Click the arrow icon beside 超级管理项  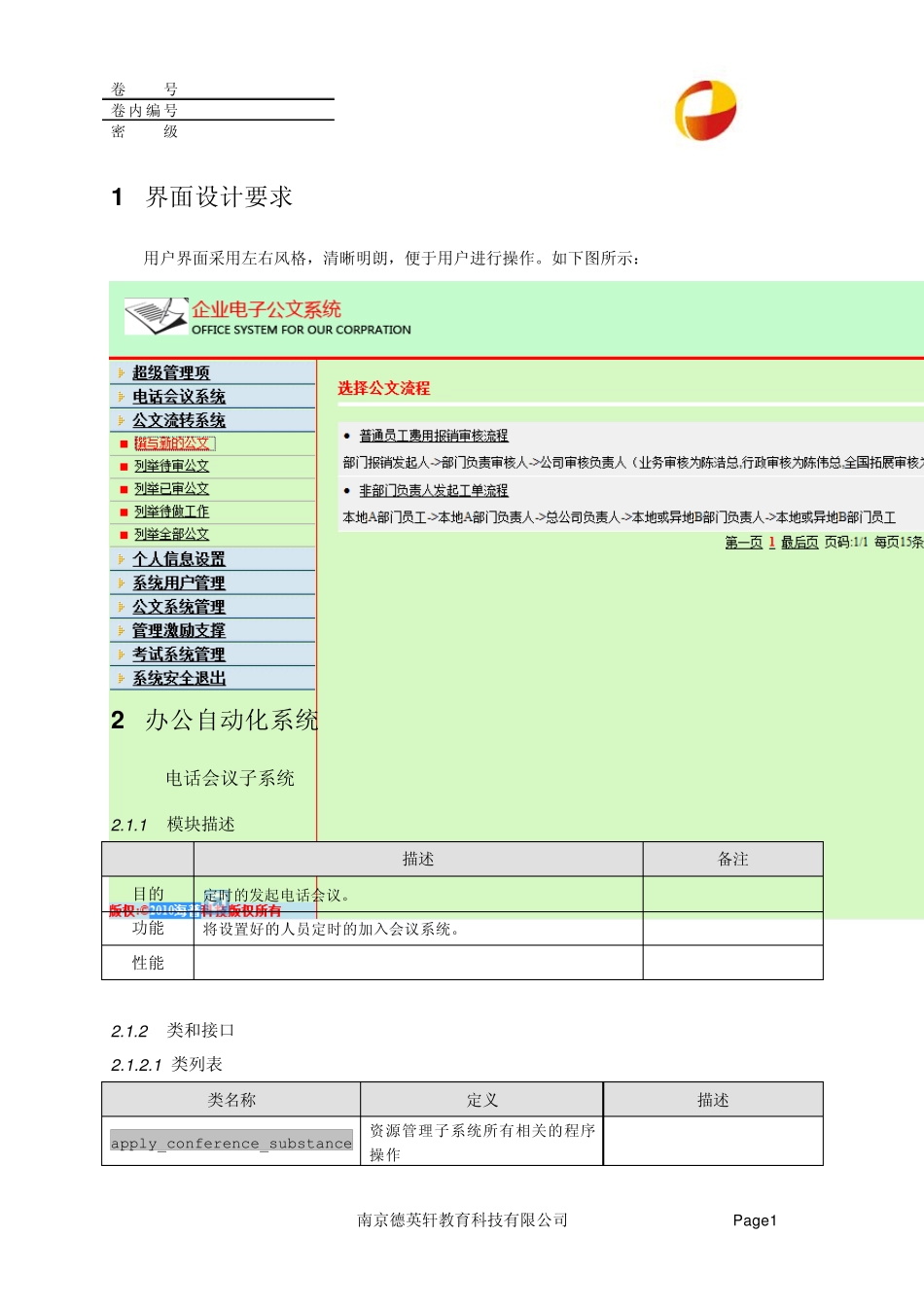pyautogui.click(x=122, y=372)
